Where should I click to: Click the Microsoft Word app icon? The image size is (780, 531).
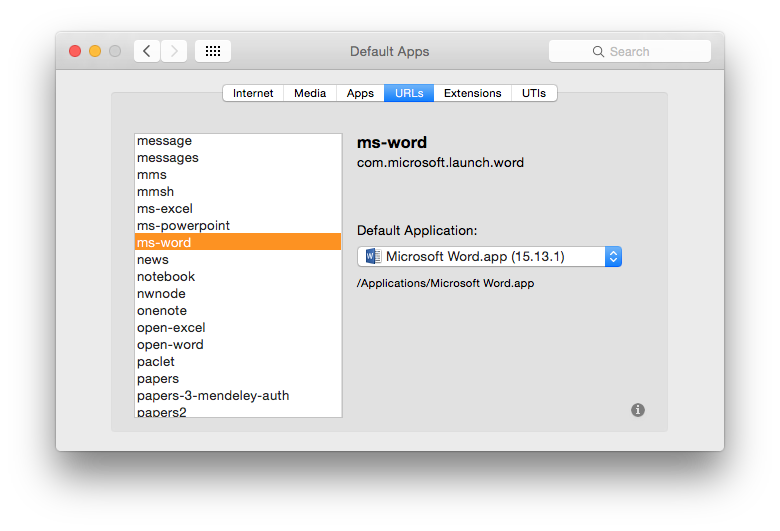pyautogui.click(x=373, y=257)
